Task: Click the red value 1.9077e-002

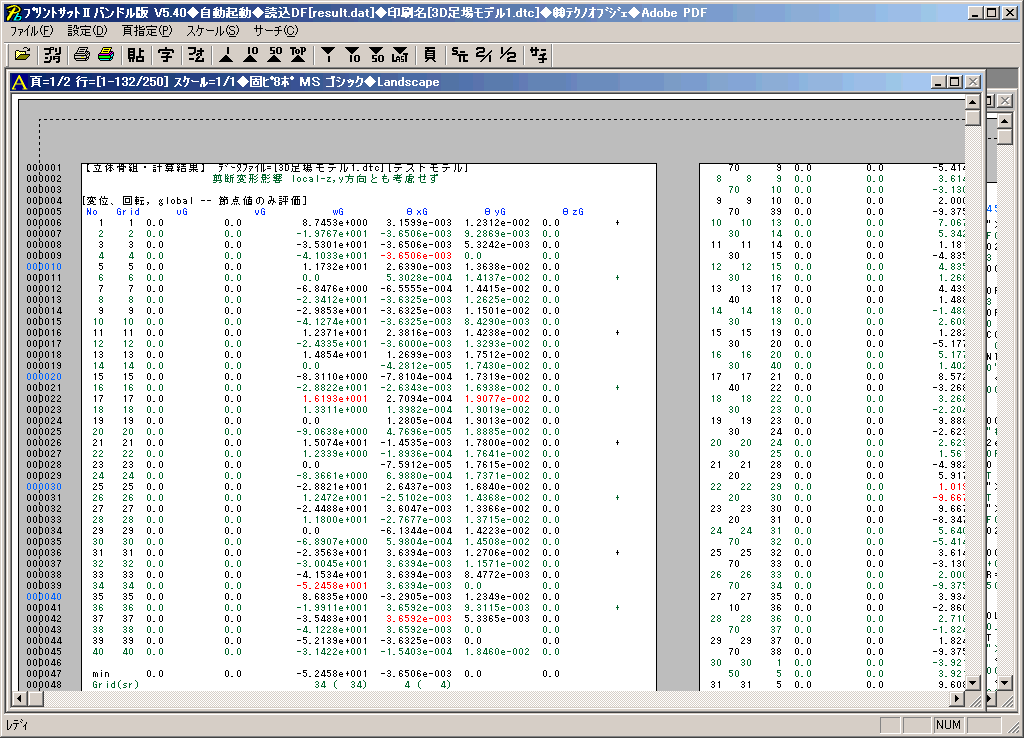Action: click(497, 398)
